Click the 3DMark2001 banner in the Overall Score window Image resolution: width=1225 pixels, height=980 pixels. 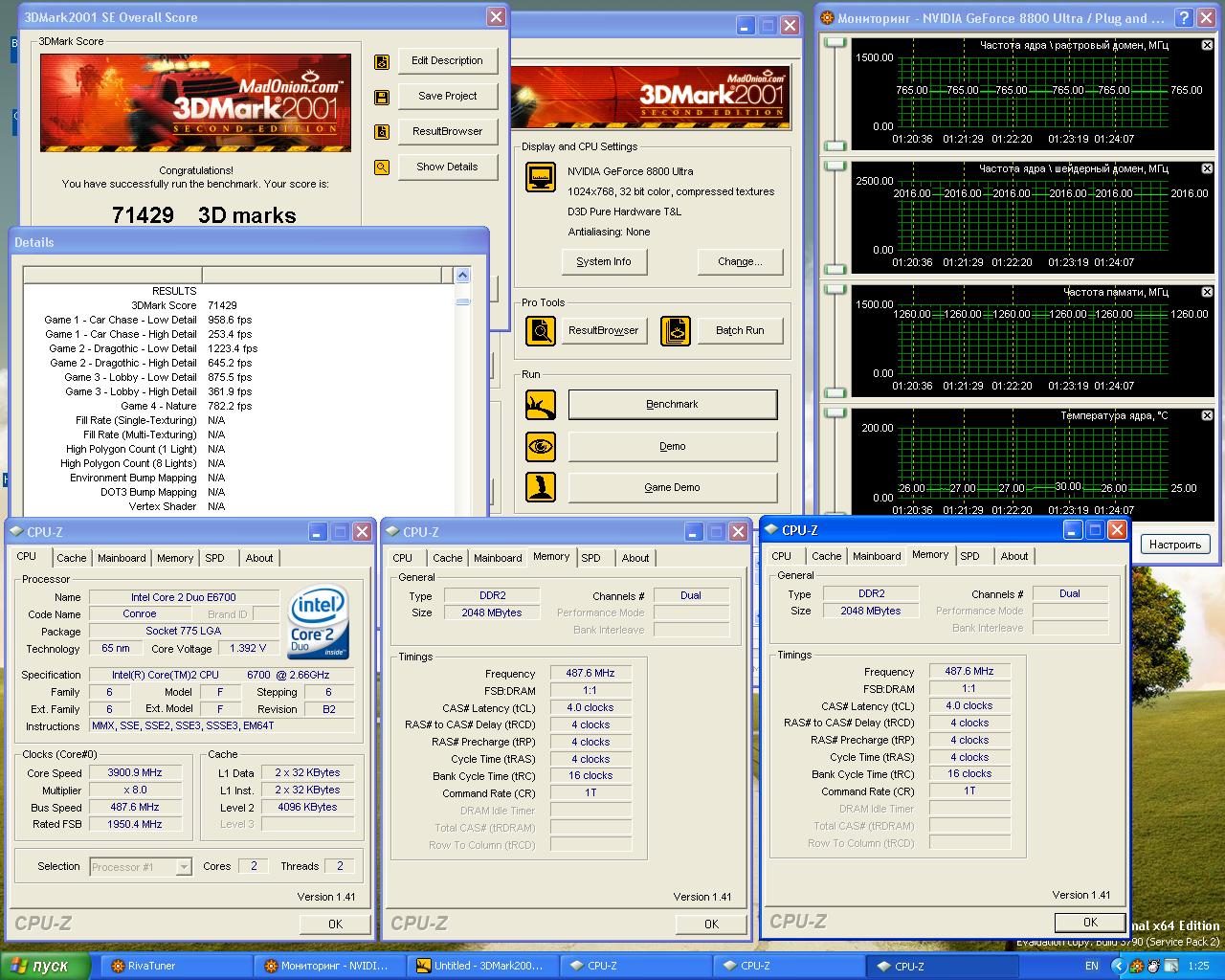(195, 102)
